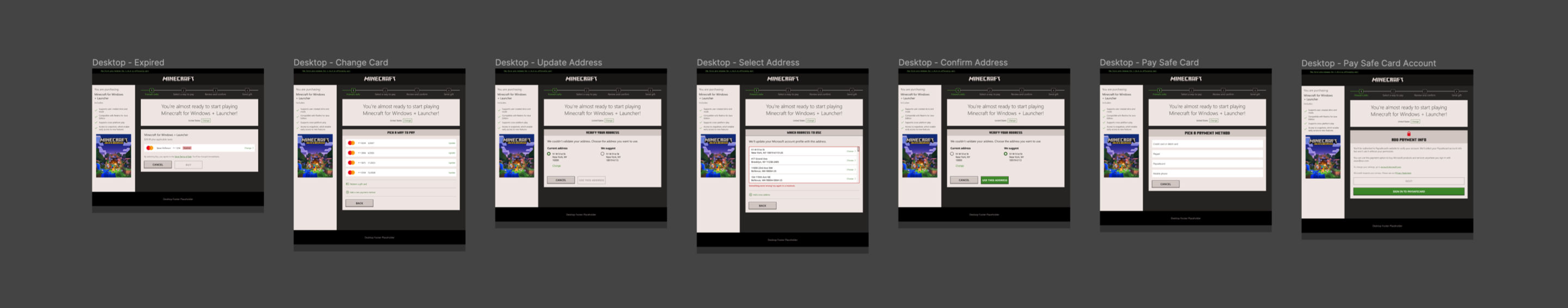The width and height of the screenshot is (1568, 308).
Task: Choose the first address row chevron in Select Address
Action: click(x=855, y=152)
